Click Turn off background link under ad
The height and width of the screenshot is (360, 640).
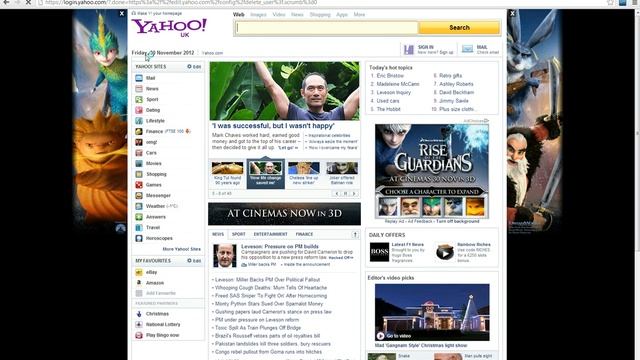pyautogui.click(x=458, y=221)
